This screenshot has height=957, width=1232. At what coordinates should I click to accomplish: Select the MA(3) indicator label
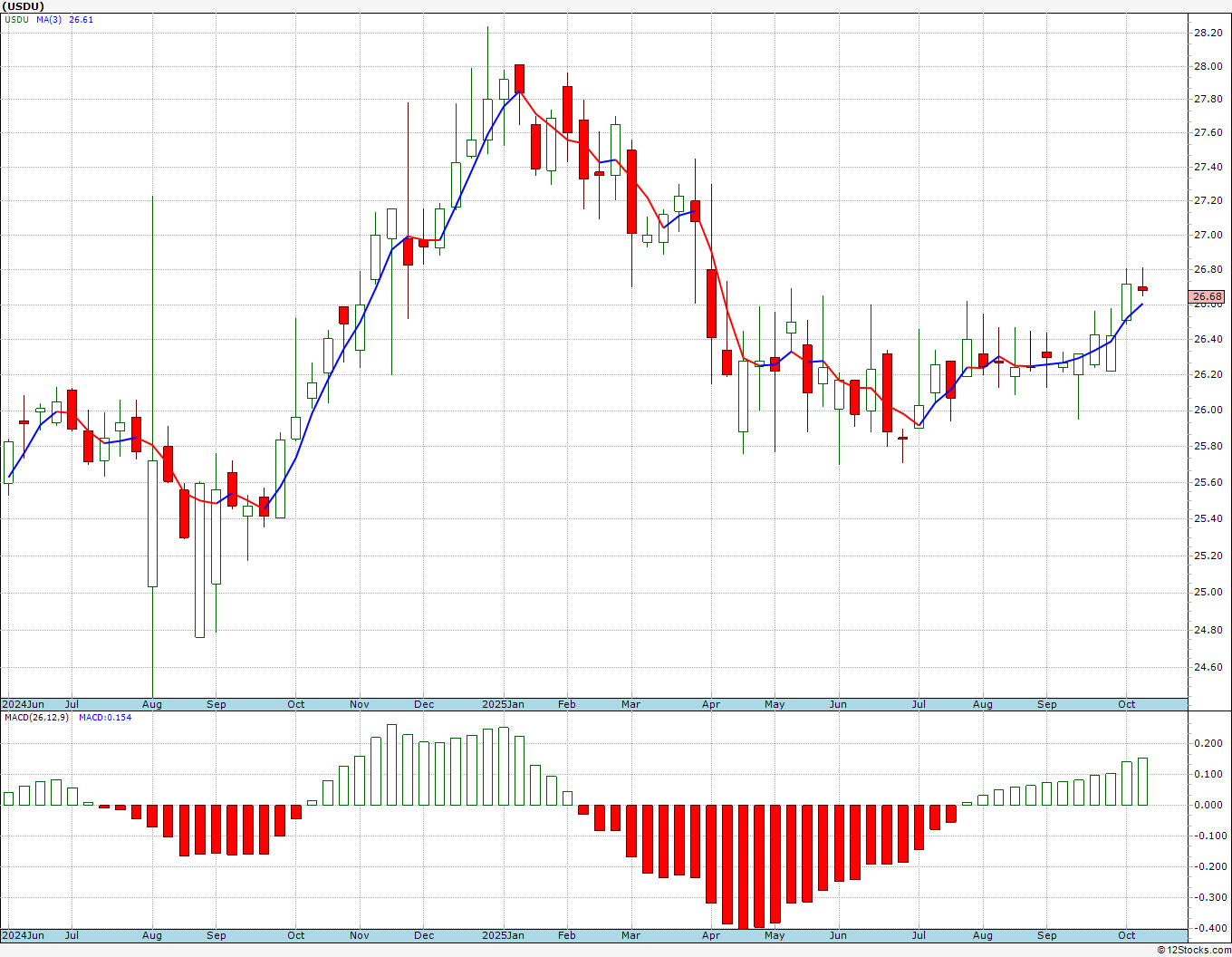(49, 19)
